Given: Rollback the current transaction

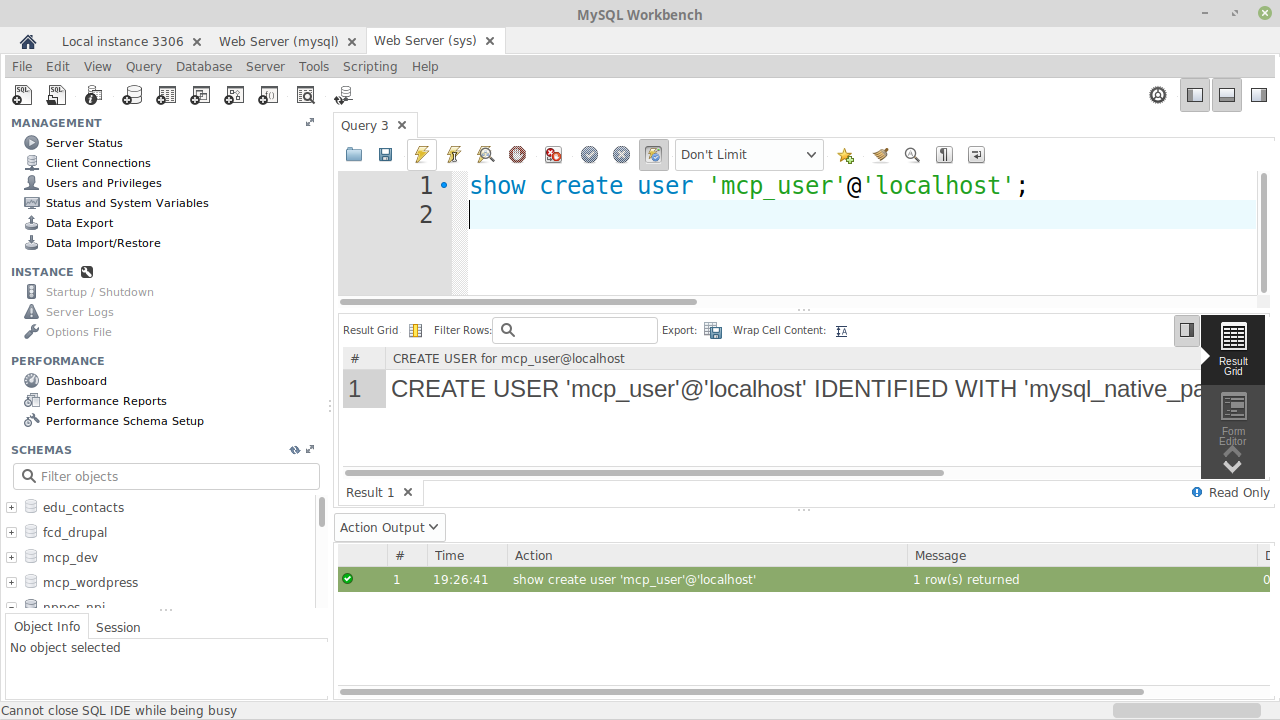Looking at the screenshot, I should tap(621, 155).
